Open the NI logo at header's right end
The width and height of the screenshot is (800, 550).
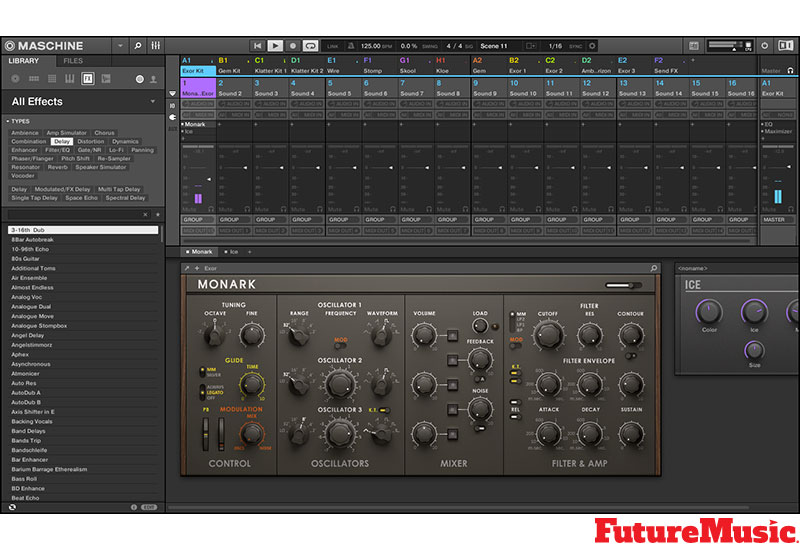tap(786, 46)
